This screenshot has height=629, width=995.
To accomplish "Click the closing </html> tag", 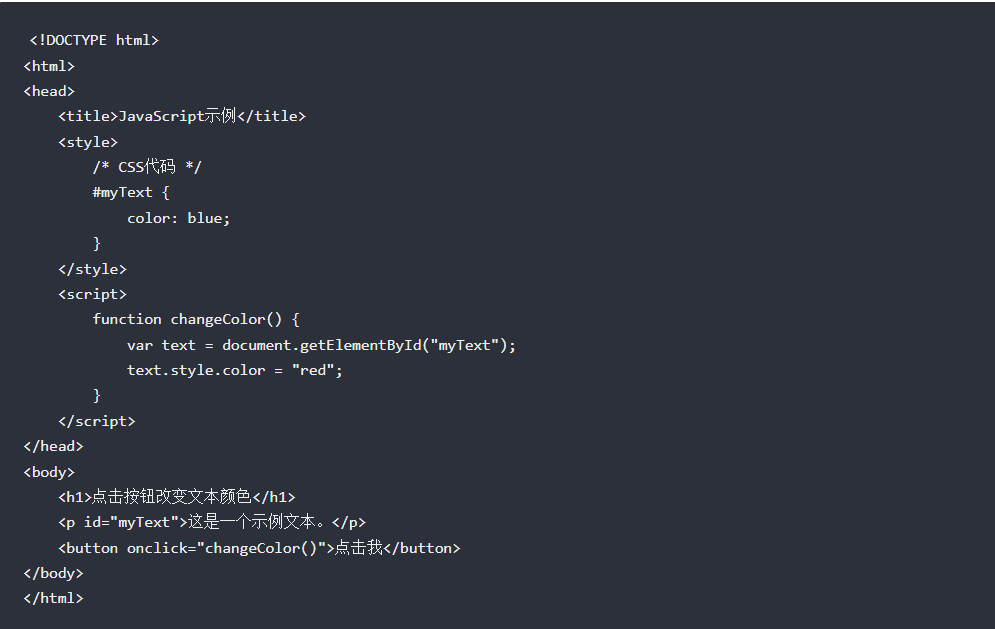I will (x=53, y=598).
